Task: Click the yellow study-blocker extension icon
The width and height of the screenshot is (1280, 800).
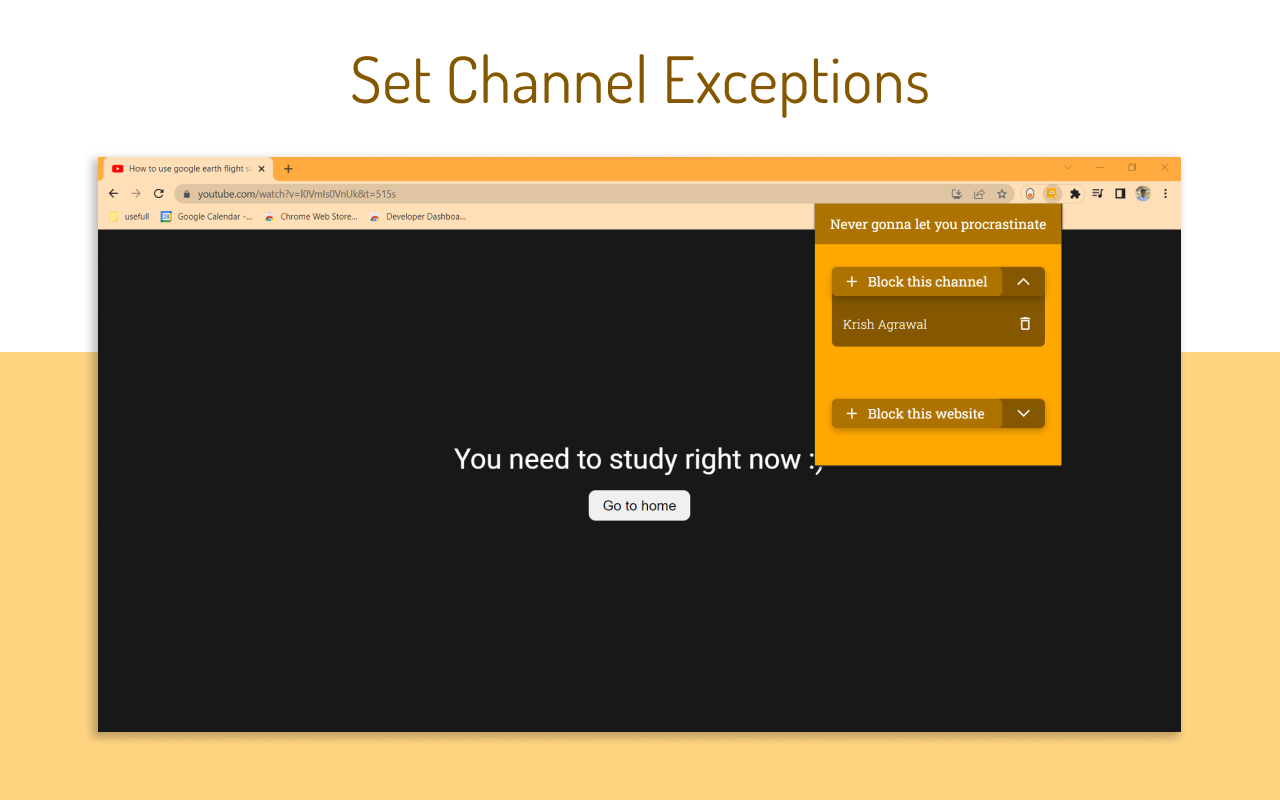Action: (x=1051, y=194)
